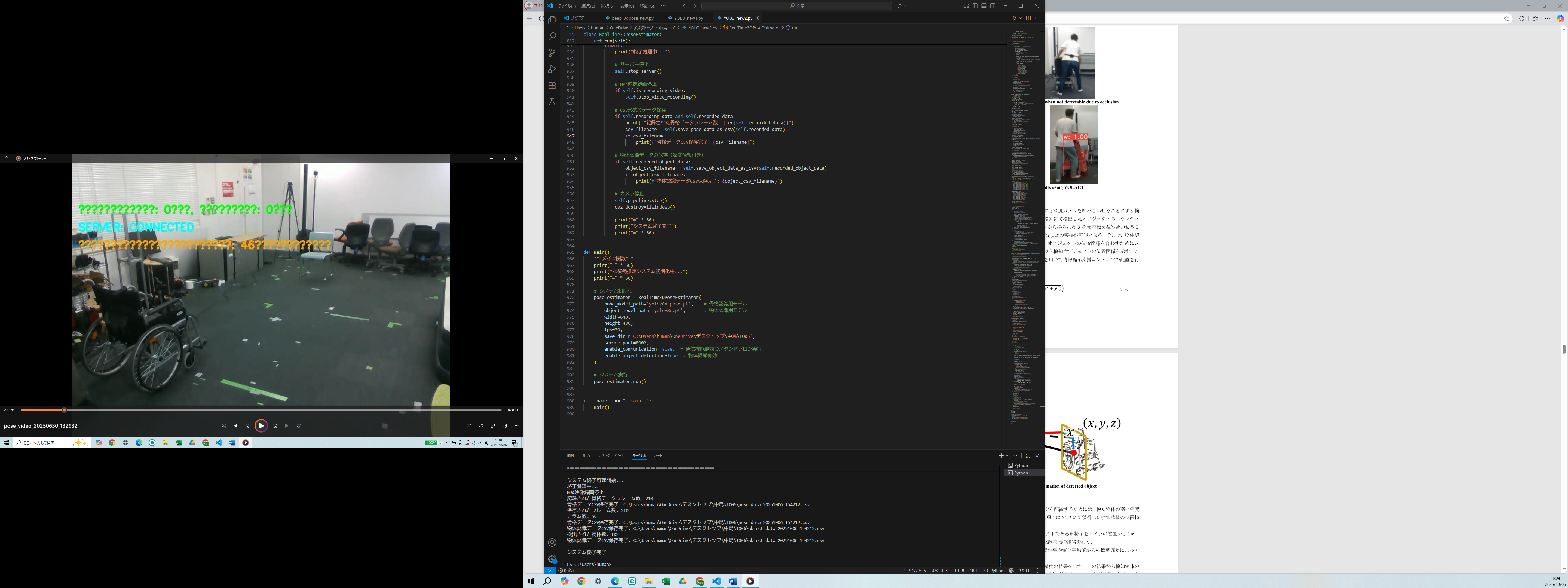1568x588 pixels.
Task: Expand hidden menus ellipsis in VS Code menu bar
Action: point(663,6)
